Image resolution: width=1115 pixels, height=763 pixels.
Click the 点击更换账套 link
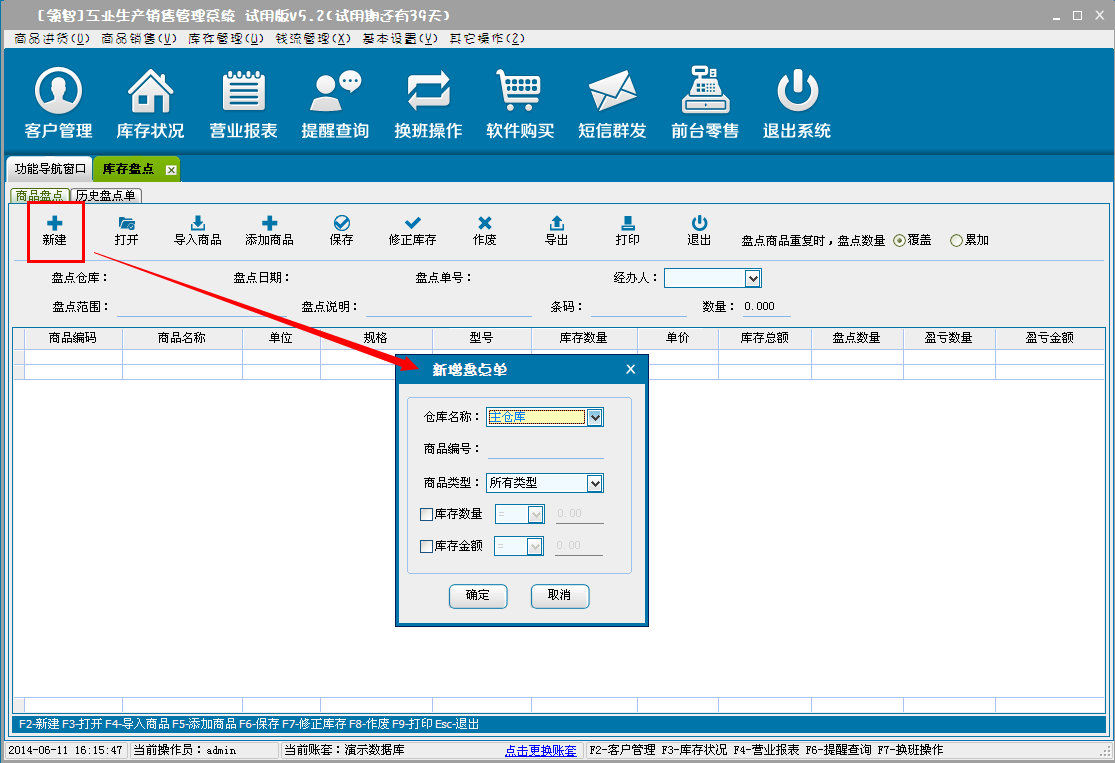pos(541,750)
